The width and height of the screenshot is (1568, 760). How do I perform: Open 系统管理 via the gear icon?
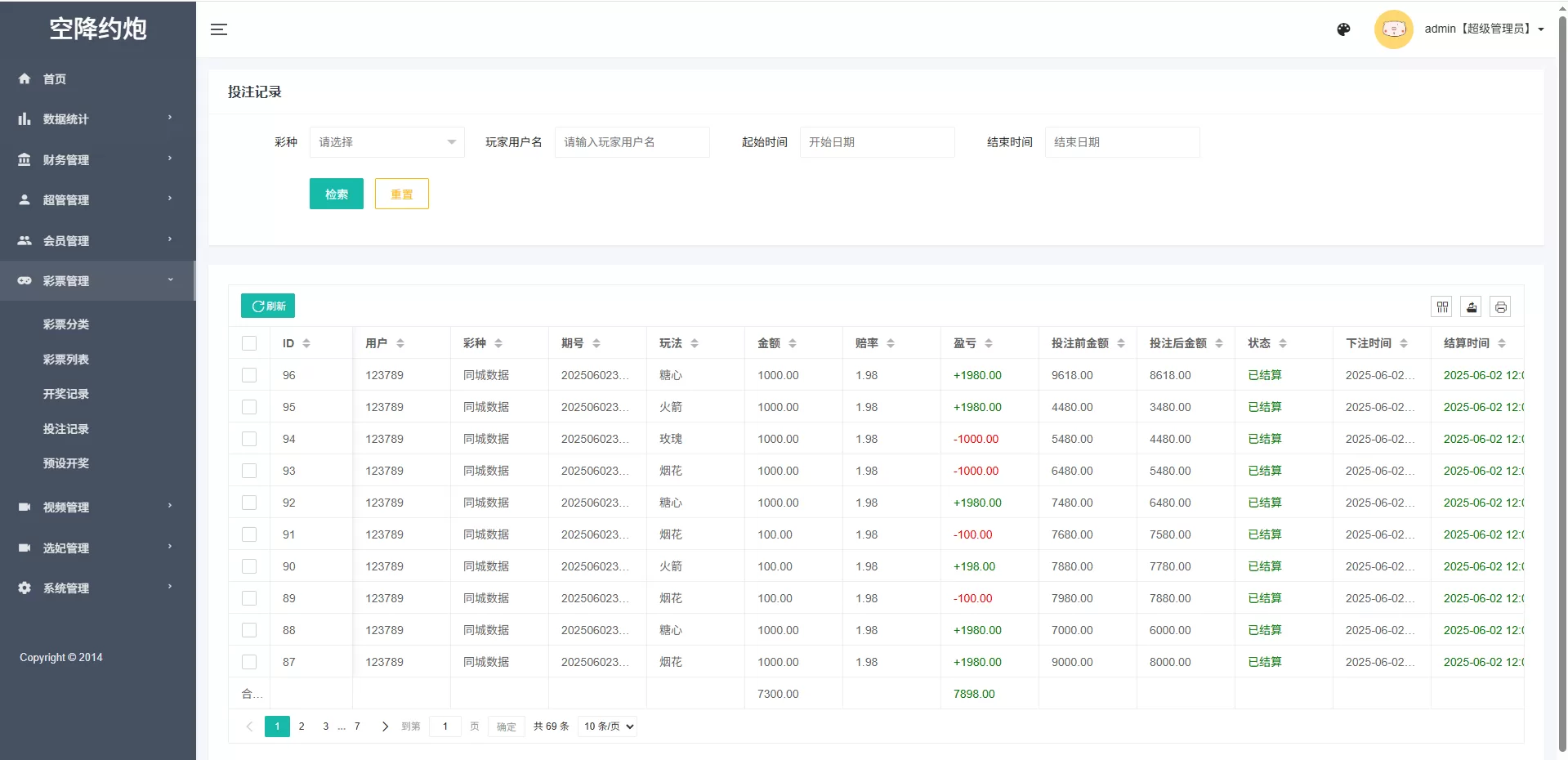[x=25, y=588]
